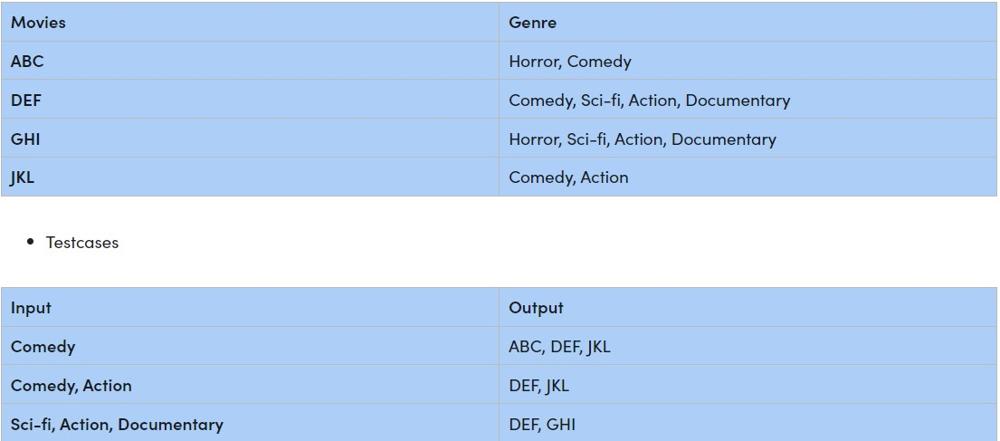Select the Comedy, Action input cell

coord(250,385)
